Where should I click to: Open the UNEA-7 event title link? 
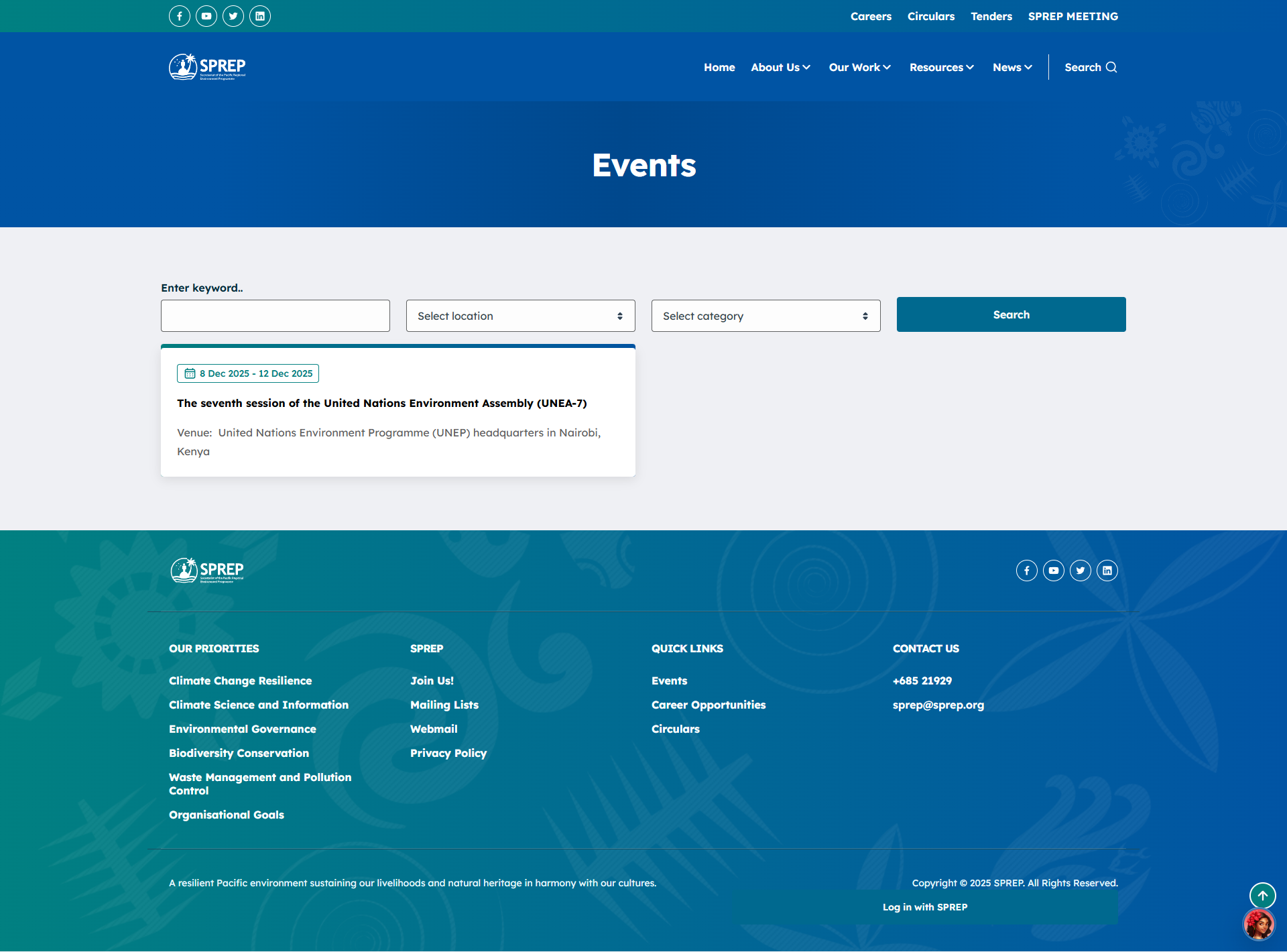click(x=381, y=403)
